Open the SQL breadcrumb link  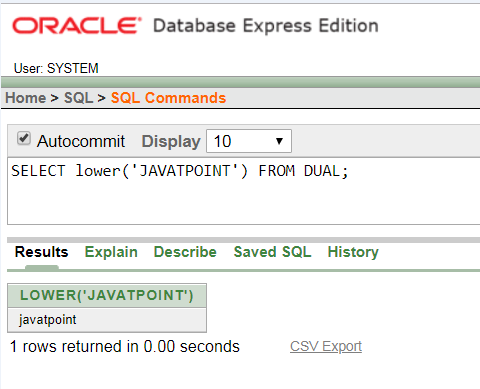pos(78,98)
